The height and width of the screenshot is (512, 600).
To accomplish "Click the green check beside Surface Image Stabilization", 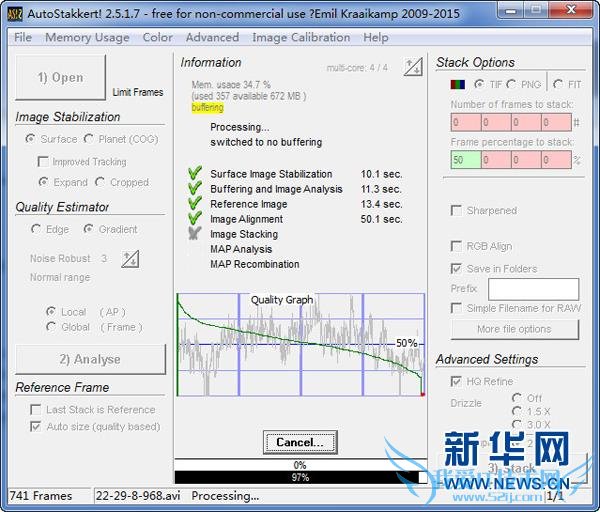I will tap(195, 173).
